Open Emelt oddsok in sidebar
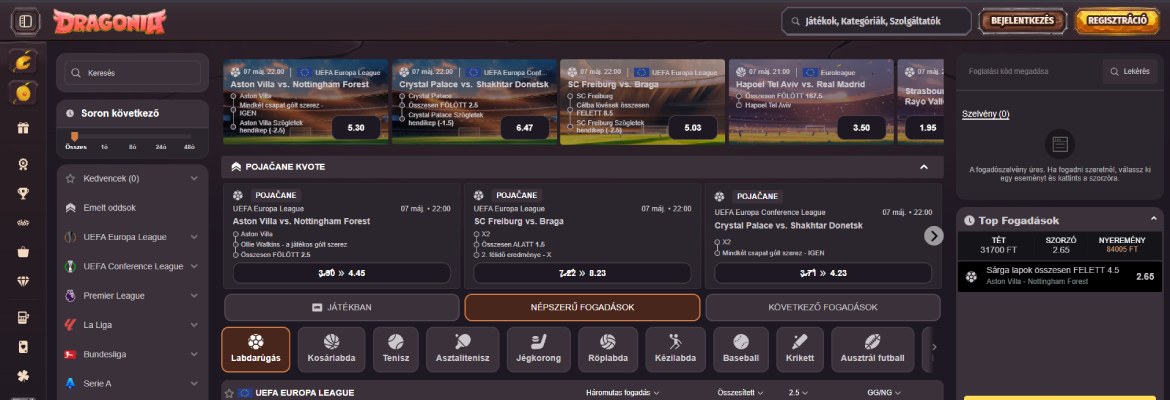 tap(132, 207)
